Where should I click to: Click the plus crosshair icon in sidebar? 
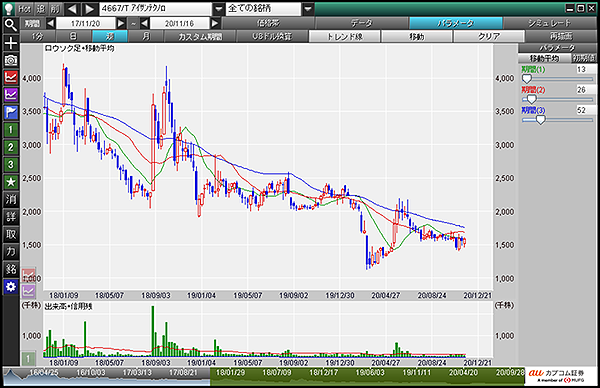point(11,43)
